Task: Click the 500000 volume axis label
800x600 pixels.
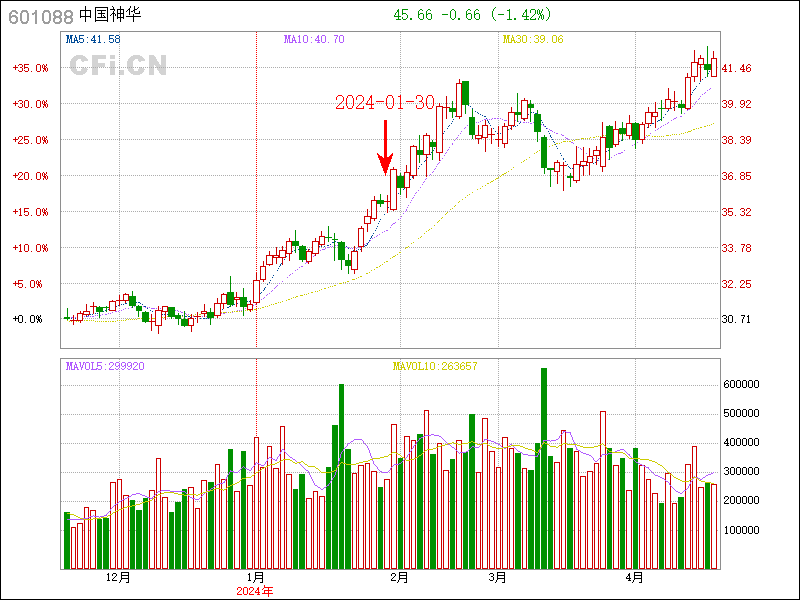Action: [x=741, y=413]
